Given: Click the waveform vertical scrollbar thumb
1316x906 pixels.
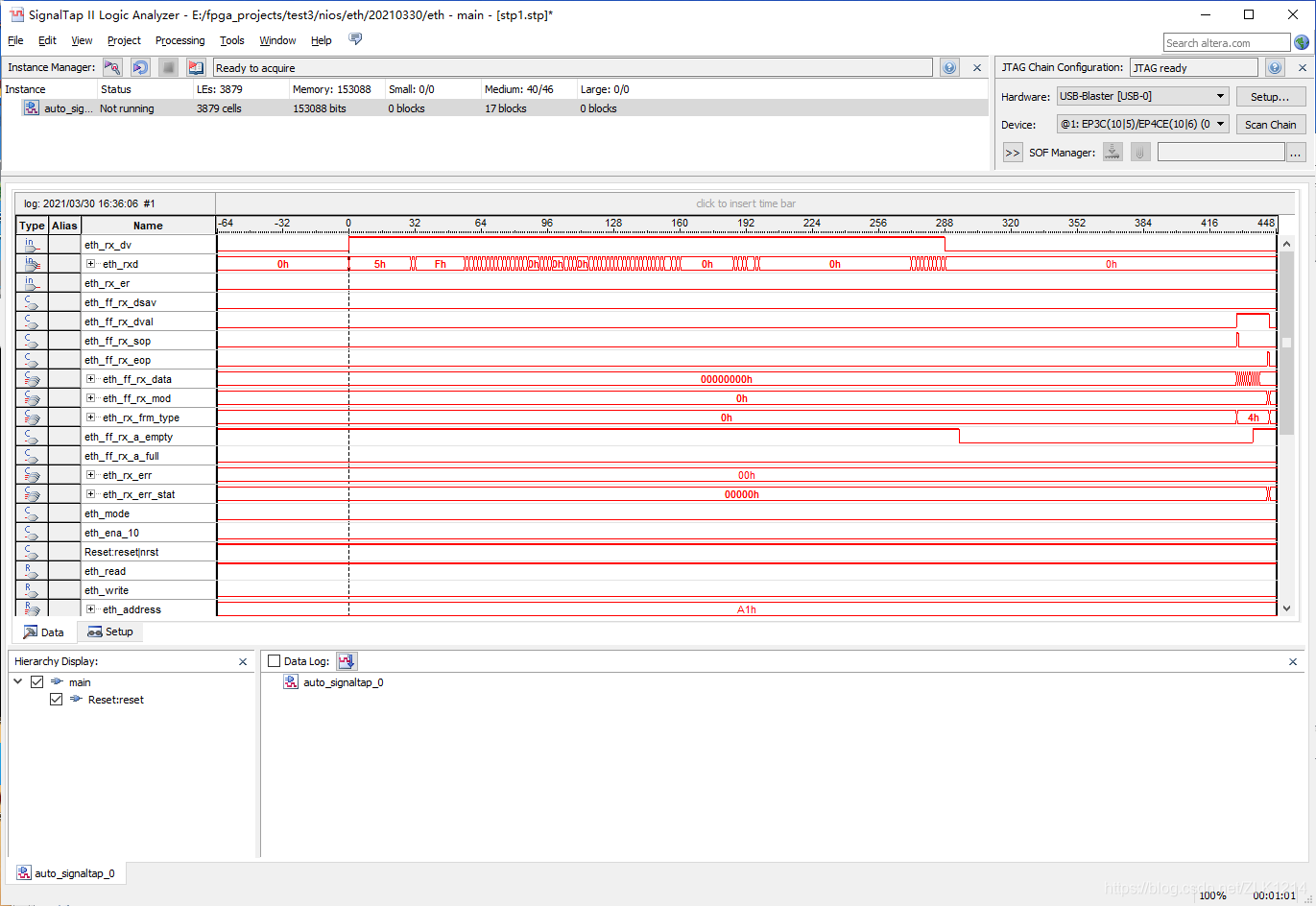Looking at the screenshot, I should pos(1287,343).
